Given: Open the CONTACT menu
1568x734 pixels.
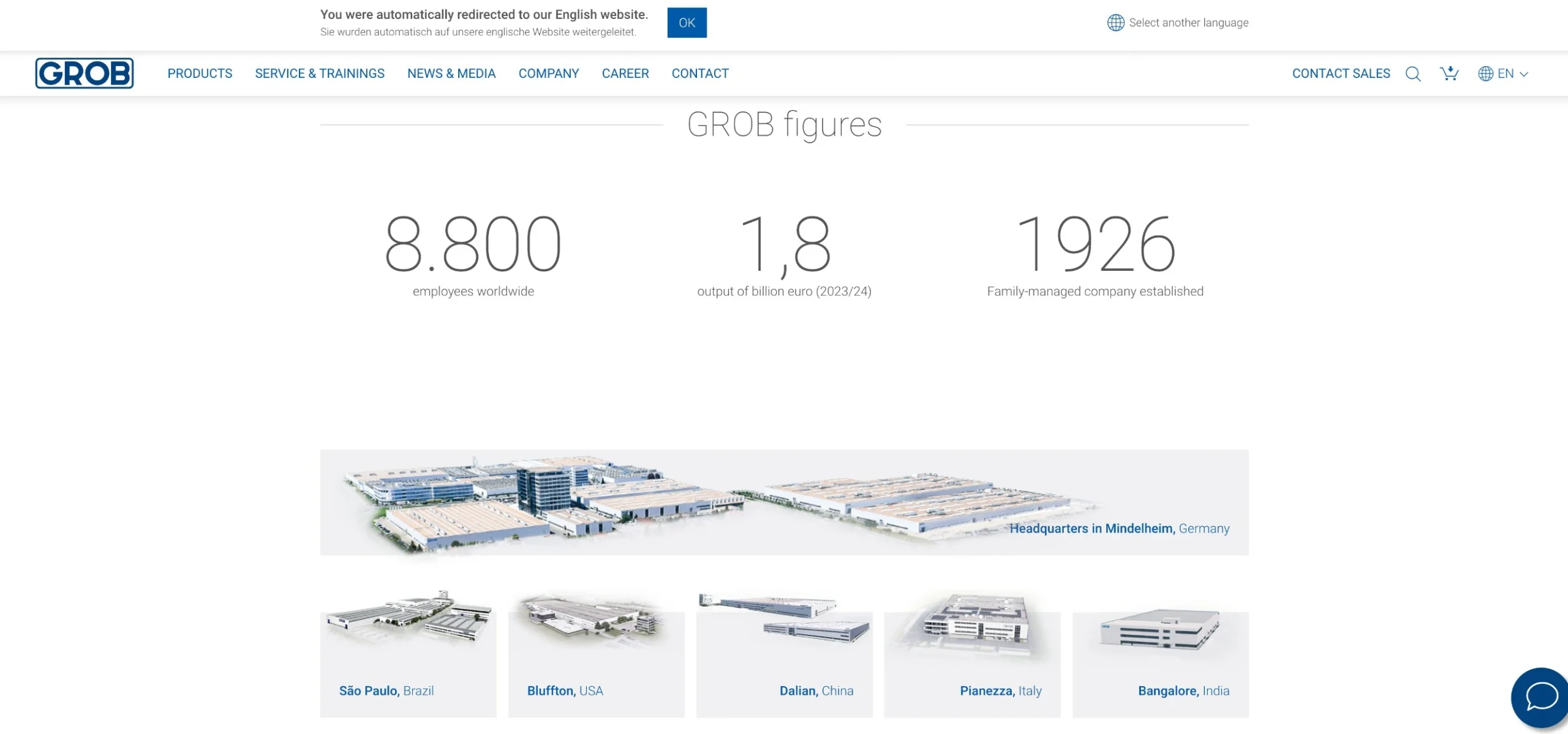Looking at the screenshot, I should 700,74.
